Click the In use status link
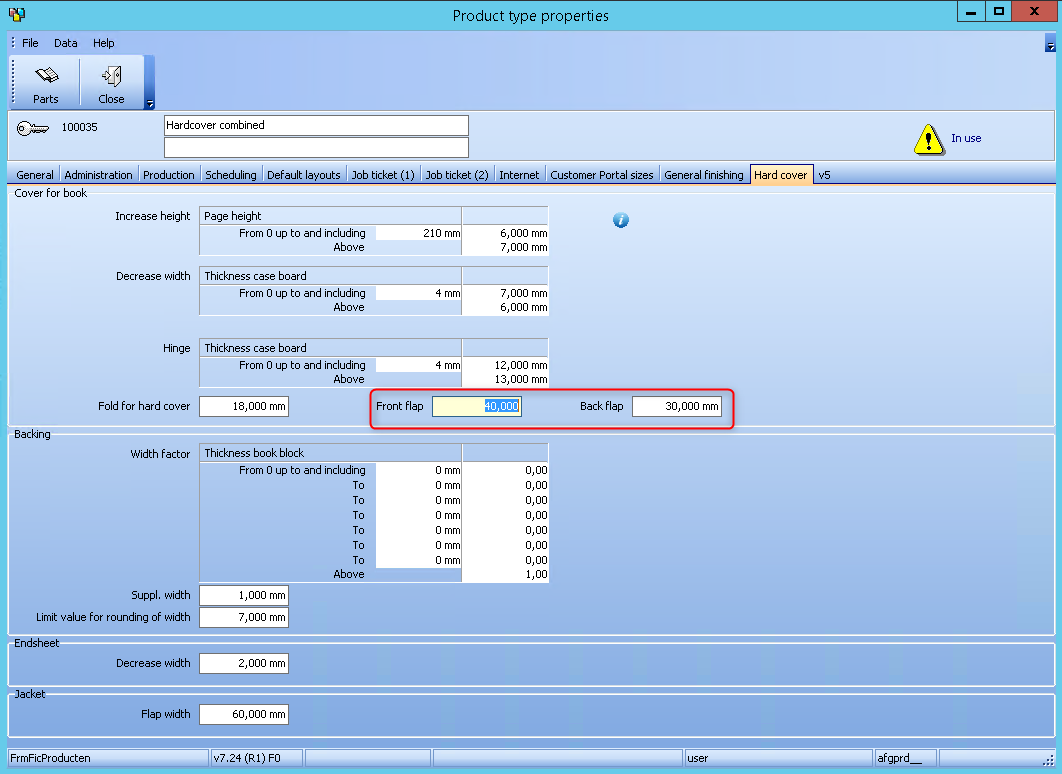 tap(966, 138)
